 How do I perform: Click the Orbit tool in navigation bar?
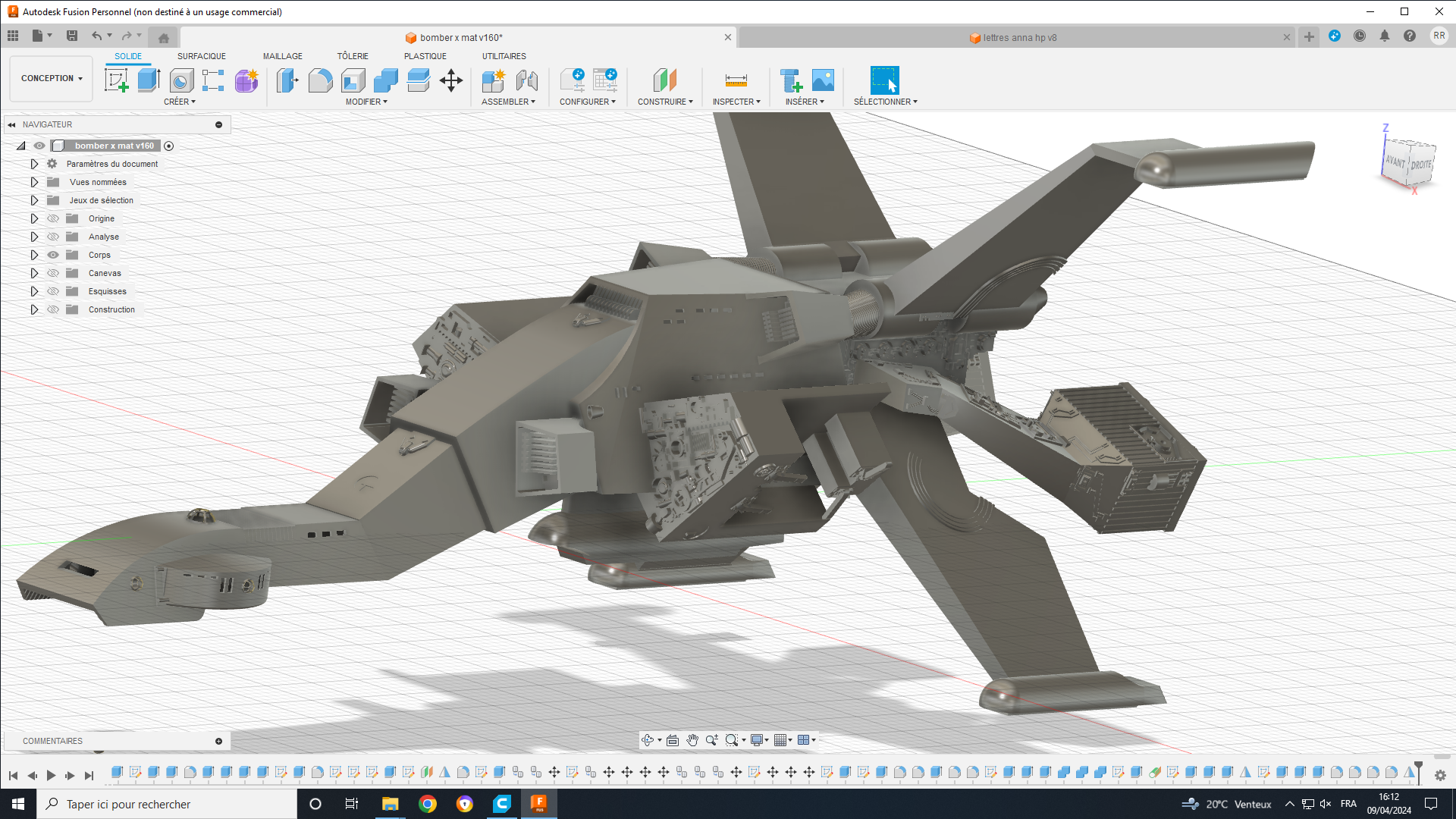[x=647, y=740]
